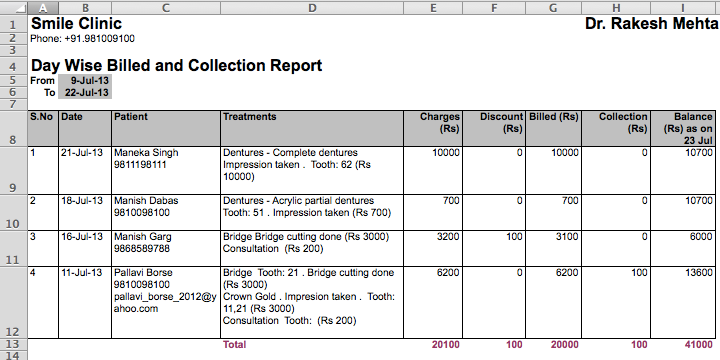This screenshot has width=720, height=360.
Task: Click the Maneka Singh patient cell
Action: (x=166, y=170)
